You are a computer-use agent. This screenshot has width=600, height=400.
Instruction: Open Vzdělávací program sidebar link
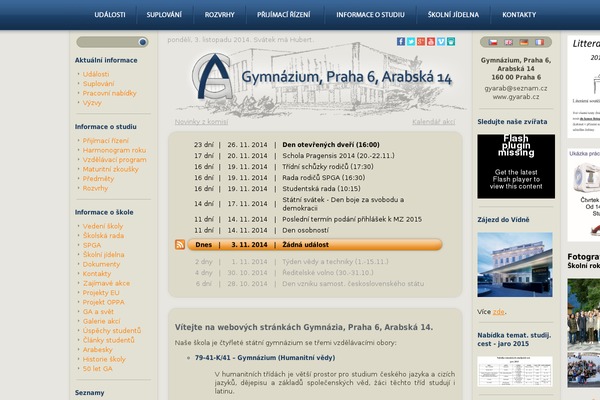[x=114, y=160]
